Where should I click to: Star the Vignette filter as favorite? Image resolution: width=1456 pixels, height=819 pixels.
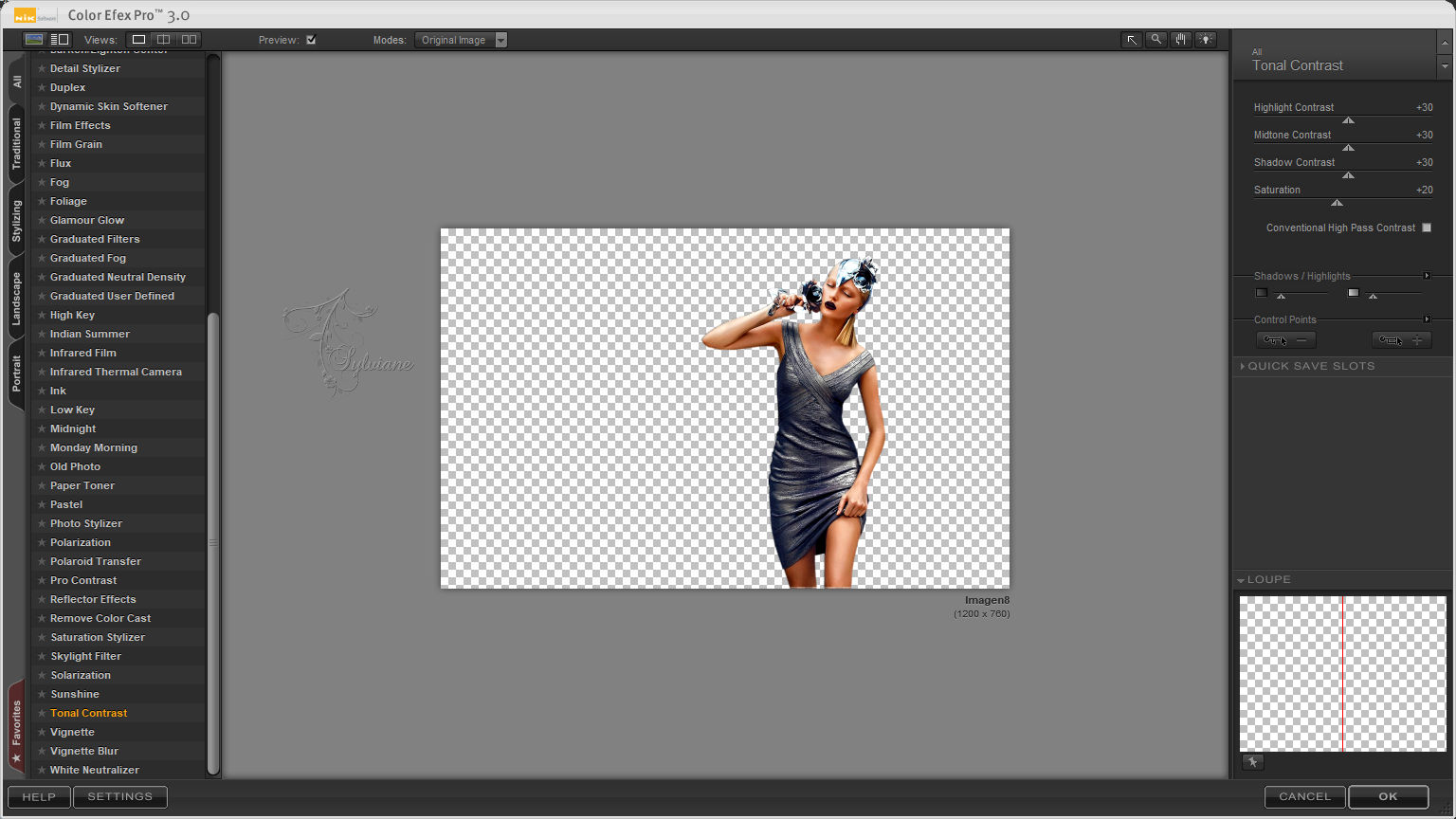[42, 732]
